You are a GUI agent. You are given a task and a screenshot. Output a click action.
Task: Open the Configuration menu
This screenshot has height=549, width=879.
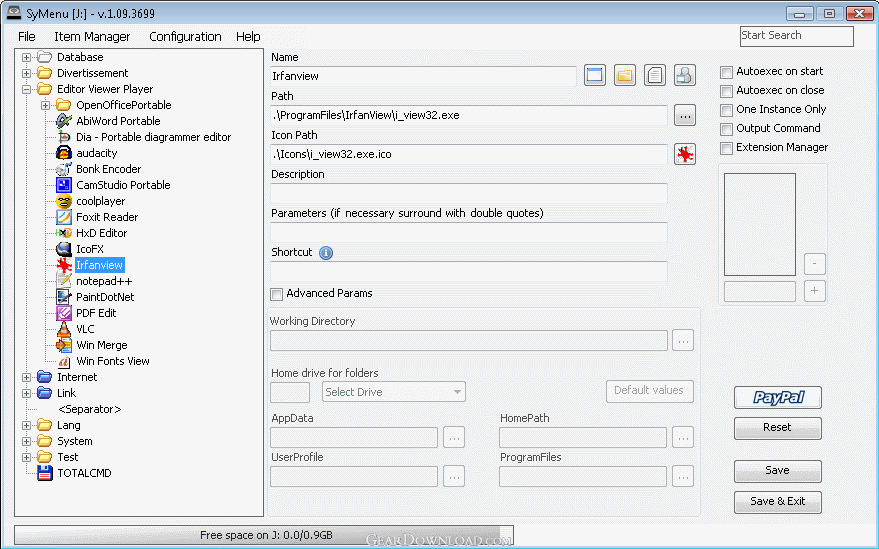(185, 37)
